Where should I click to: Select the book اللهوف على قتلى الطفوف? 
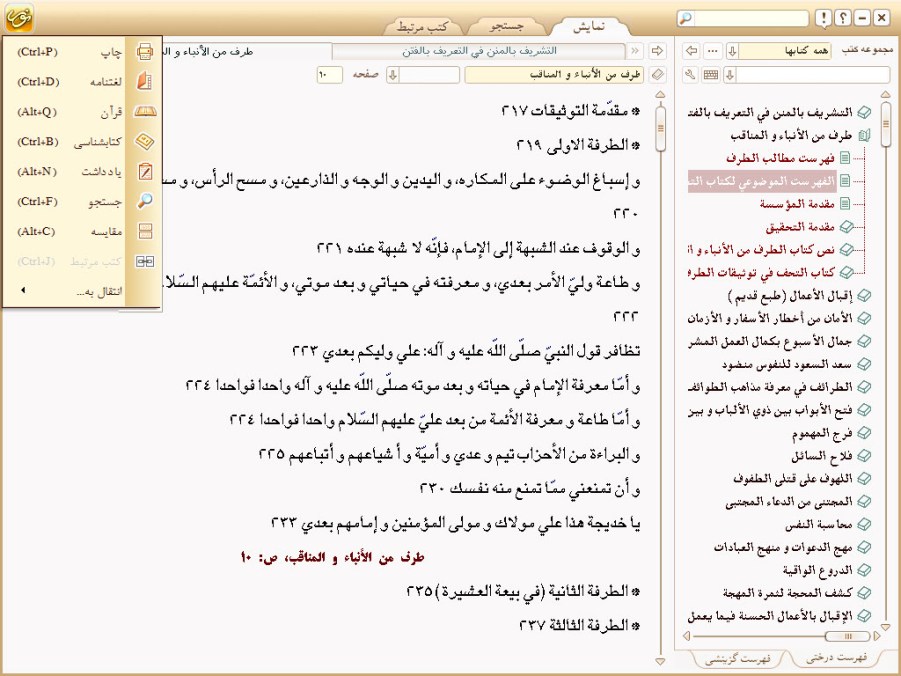point(793,479)
